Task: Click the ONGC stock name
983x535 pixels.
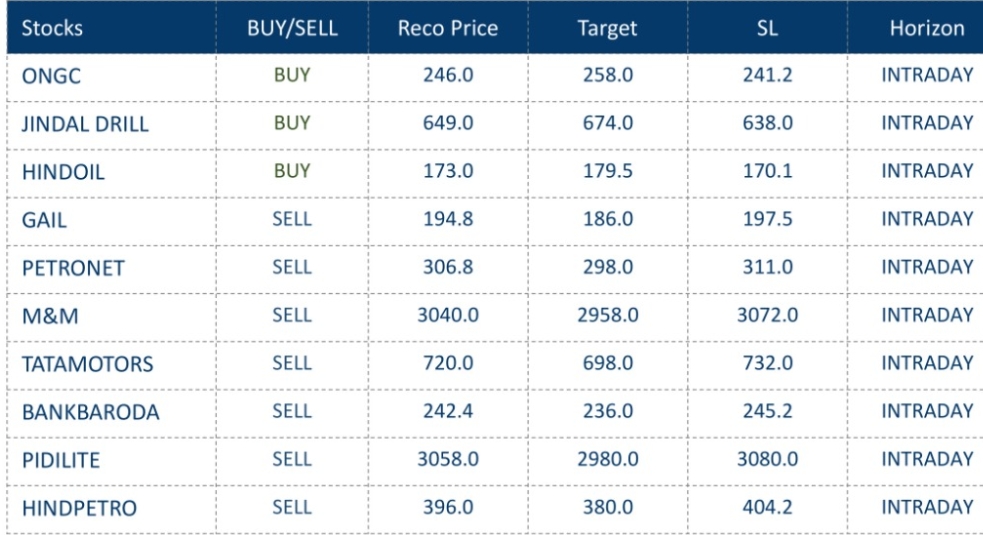Action: [48, 76]
